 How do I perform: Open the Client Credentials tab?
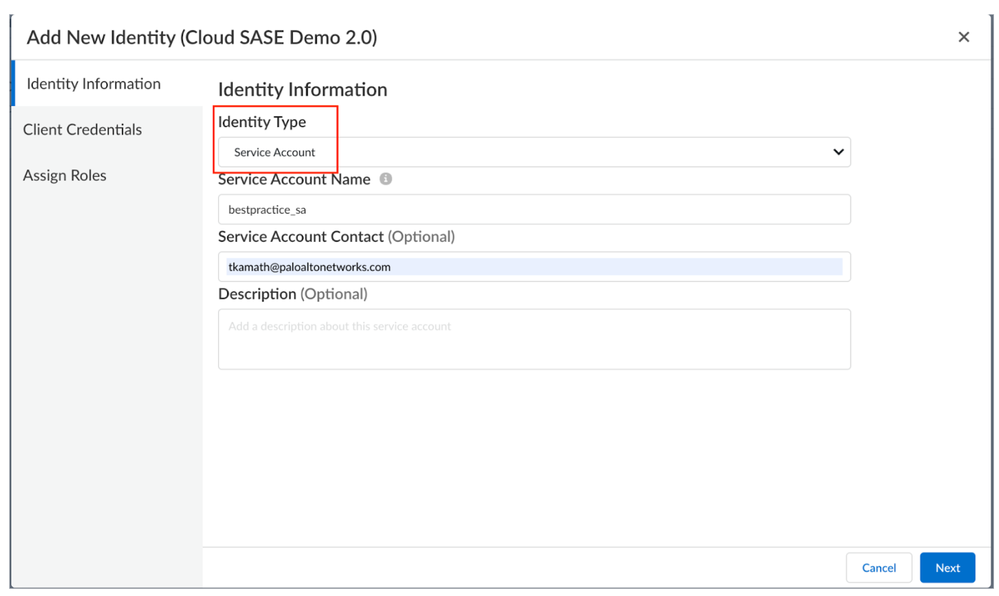click(x=83, y=130)
